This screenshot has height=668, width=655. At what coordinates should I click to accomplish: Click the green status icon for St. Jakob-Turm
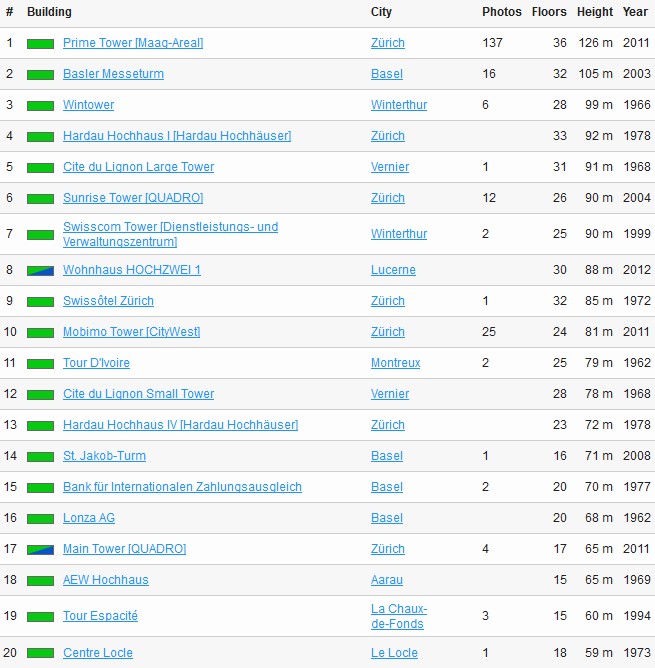point(40,457)
